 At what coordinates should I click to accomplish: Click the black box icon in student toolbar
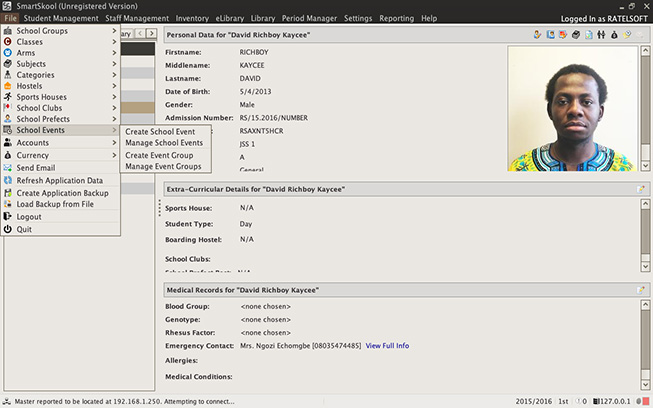pos(575,35)
